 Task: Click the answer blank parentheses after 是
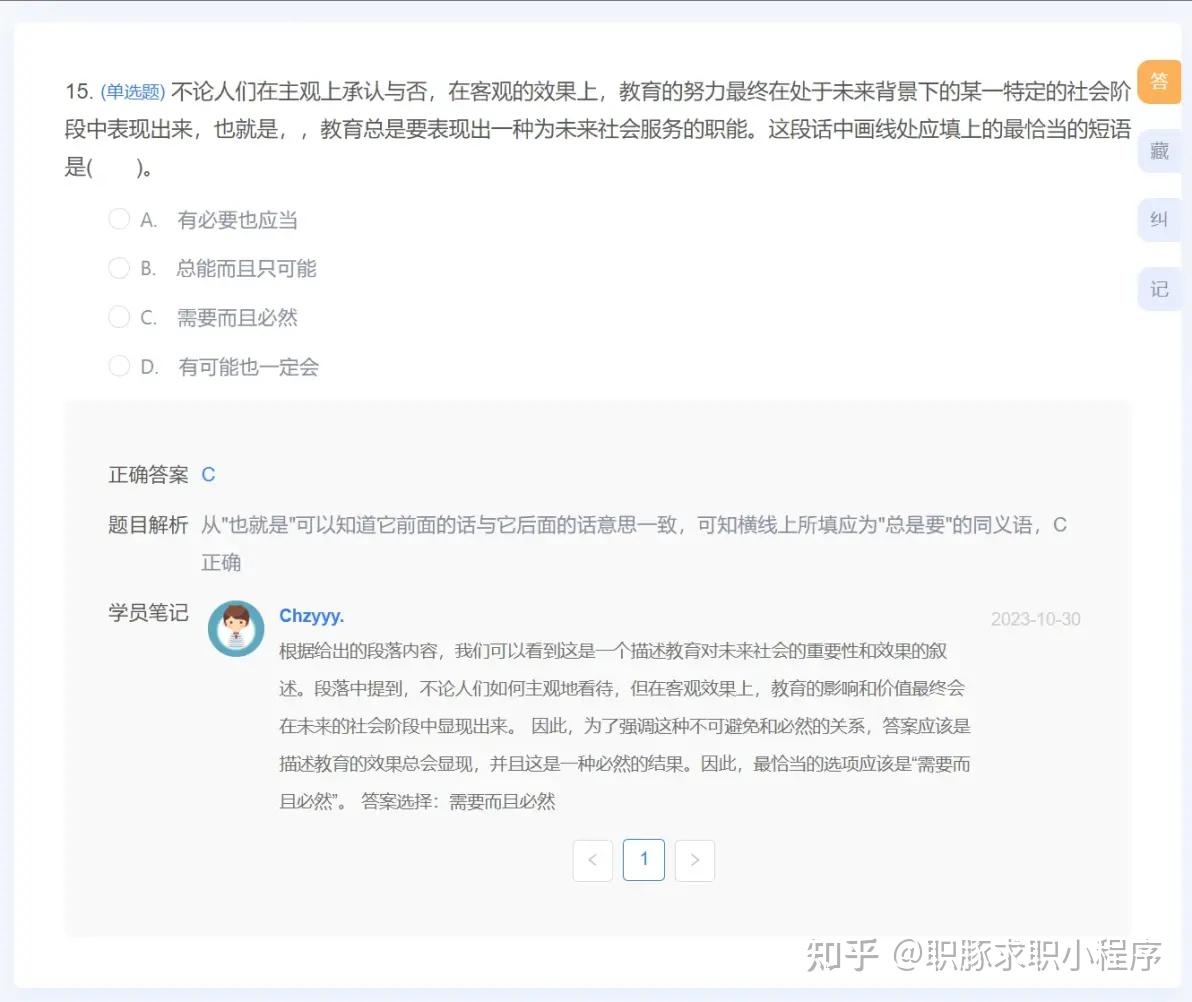point(114,168)
